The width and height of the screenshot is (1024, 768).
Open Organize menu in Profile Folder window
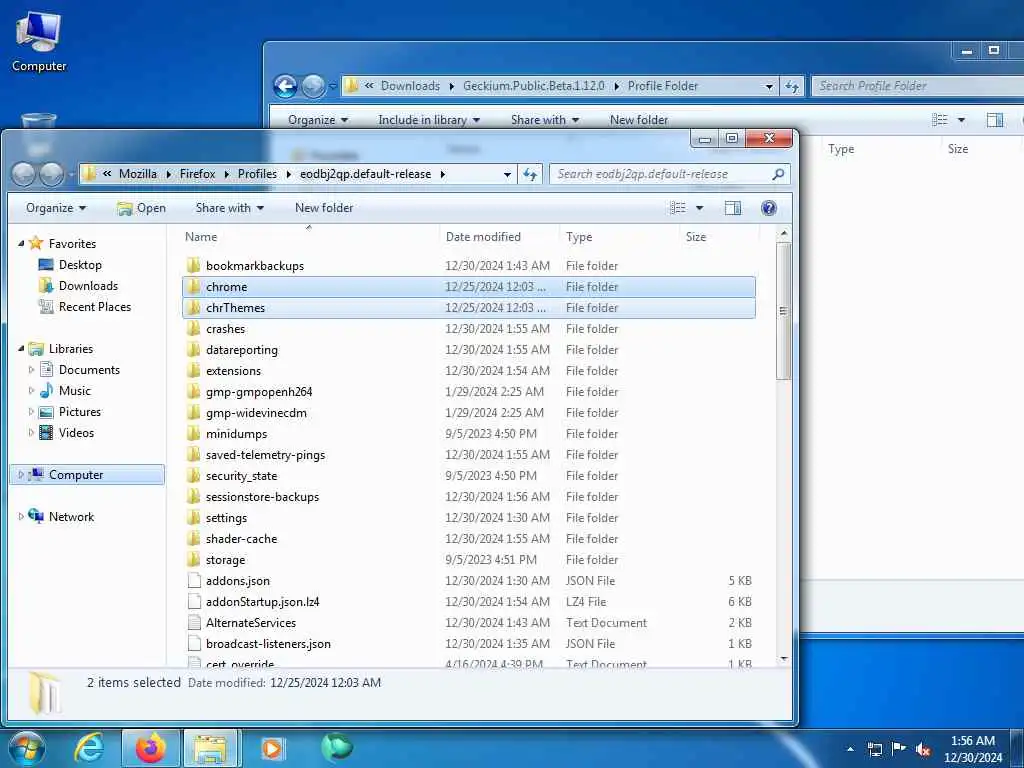[x=318, y=120]
